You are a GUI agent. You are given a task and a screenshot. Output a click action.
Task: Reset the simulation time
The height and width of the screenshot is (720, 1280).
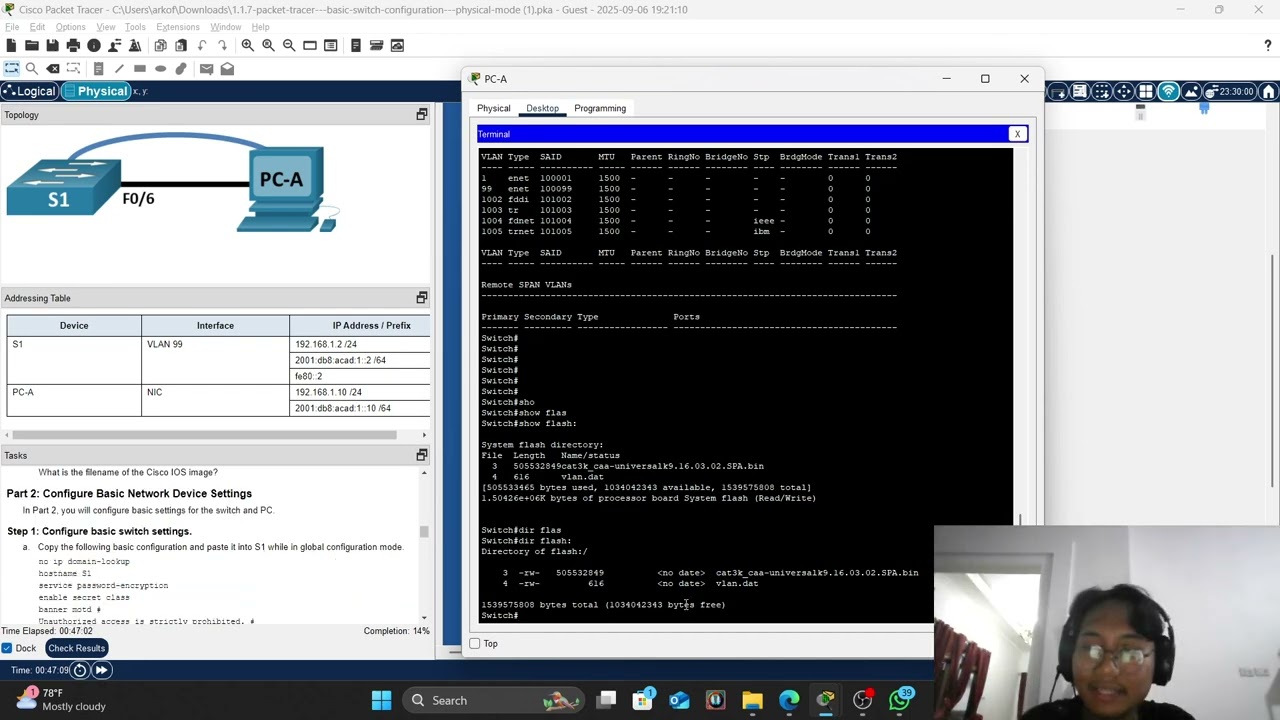[x=80, y=670]
